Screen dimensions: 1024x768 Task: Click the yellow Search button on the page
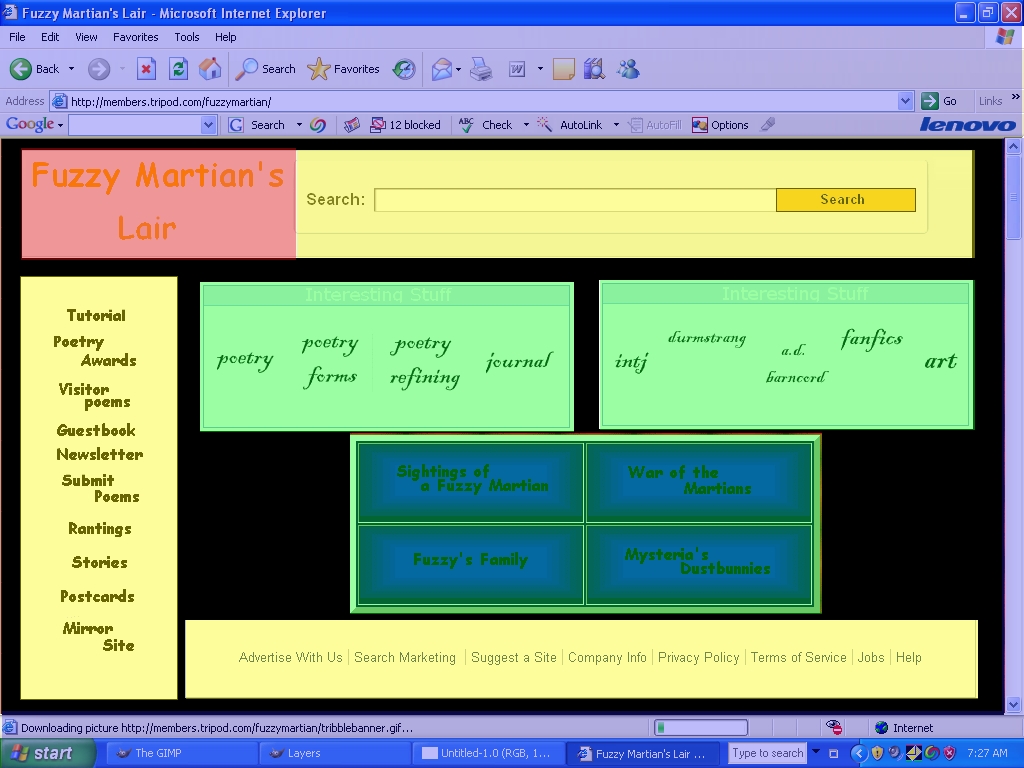coord(845,200)
